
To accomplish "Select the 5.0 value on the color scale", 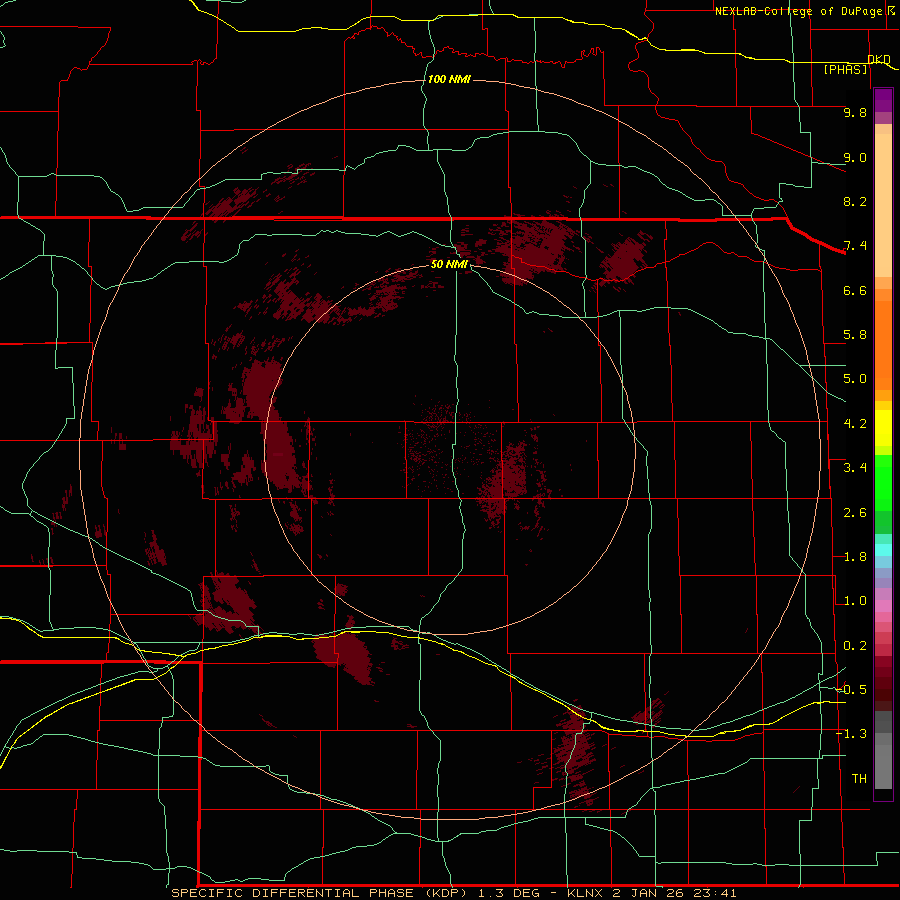I will click(x=855, y=379).
